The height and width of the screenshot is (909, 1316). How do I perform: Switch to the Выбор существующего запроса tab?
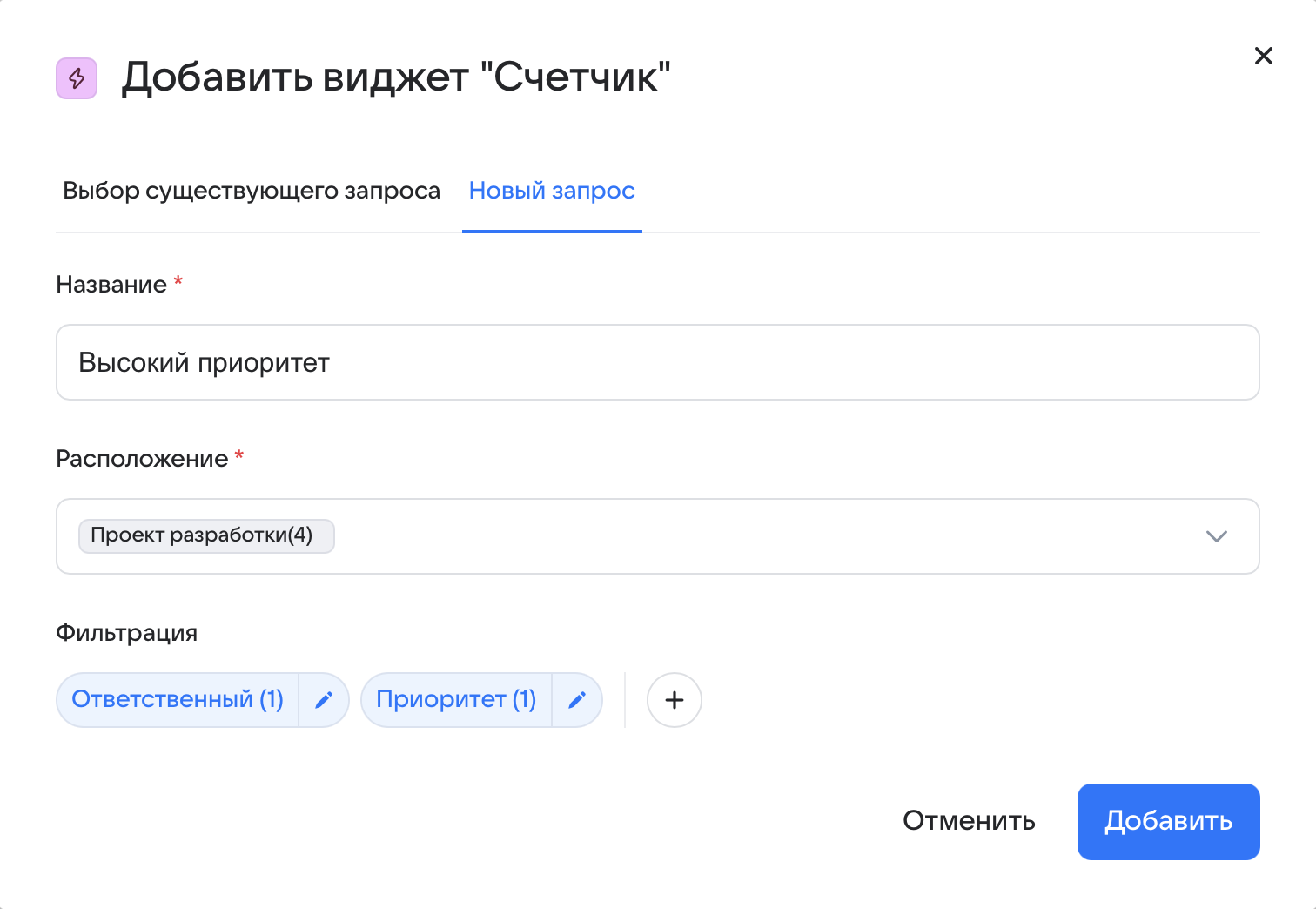click(x=251, y=191)
